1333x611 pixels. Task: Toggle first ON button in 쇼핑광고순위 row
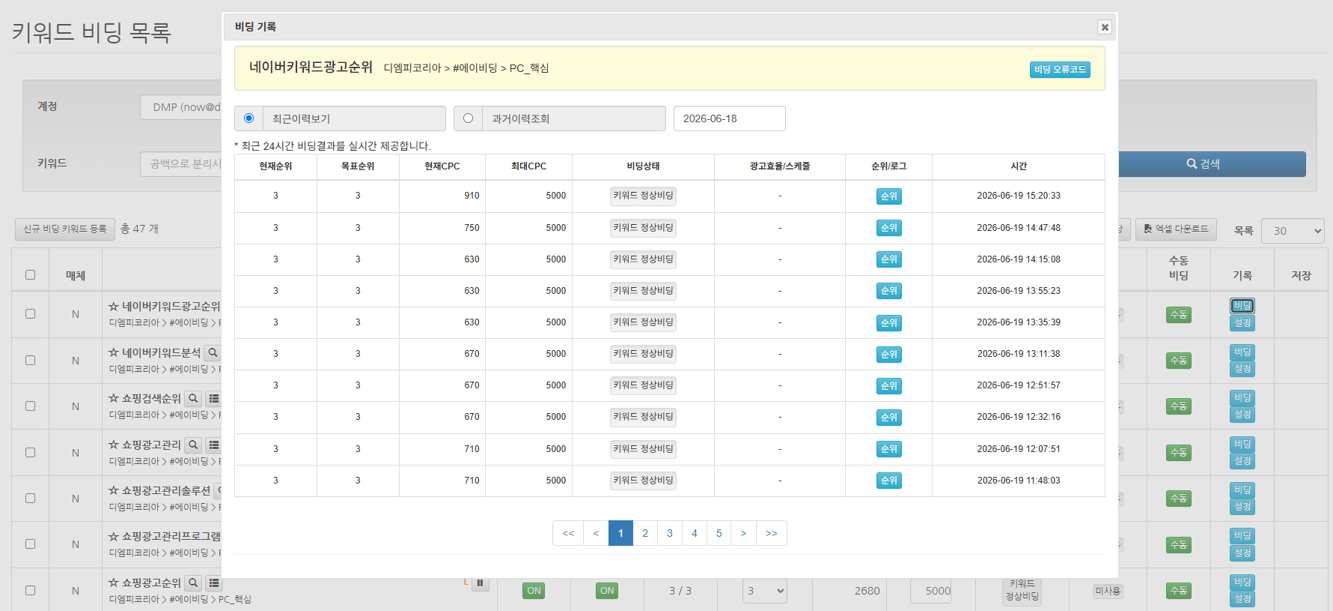tap(534, 591)
